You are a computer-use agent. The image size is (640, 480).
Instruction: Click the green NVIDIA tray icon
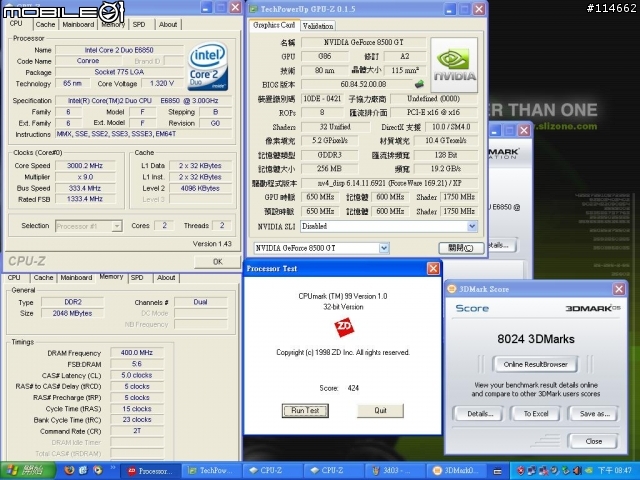pyautogui.click(x=588, y=471)
